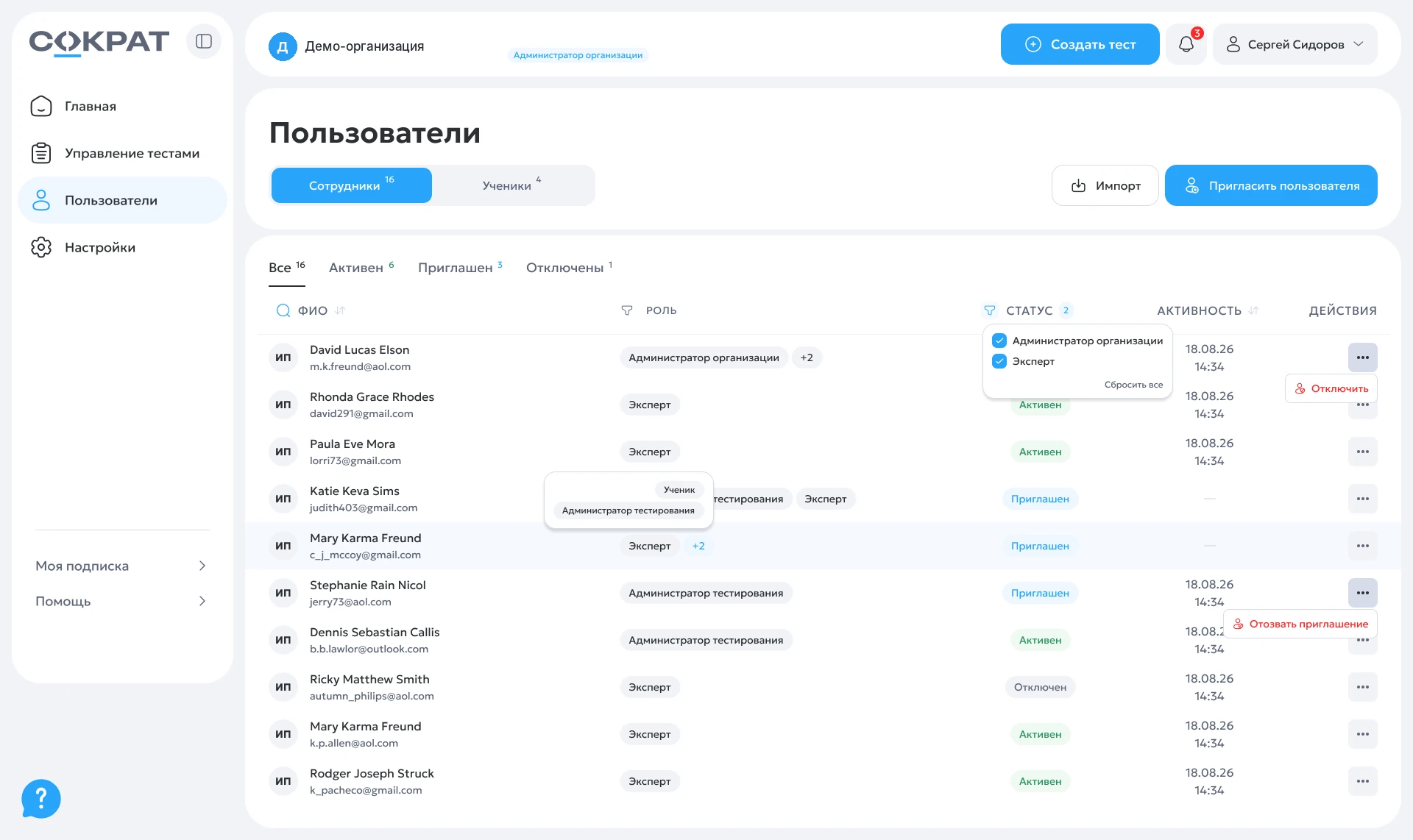1413x840 pixels.
Task: Expand the Помощь section
Action: [x=122, y=601]
